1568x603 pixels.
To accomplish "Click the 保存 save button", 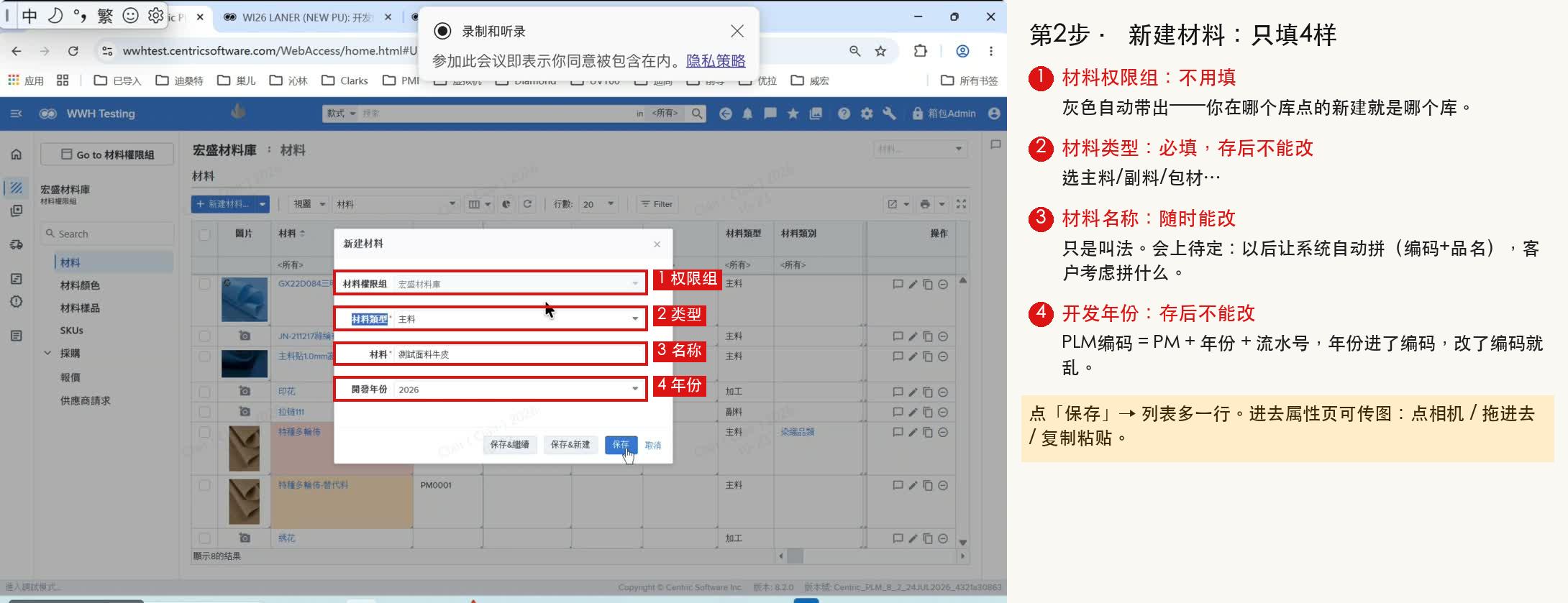I will pos(621,445).
